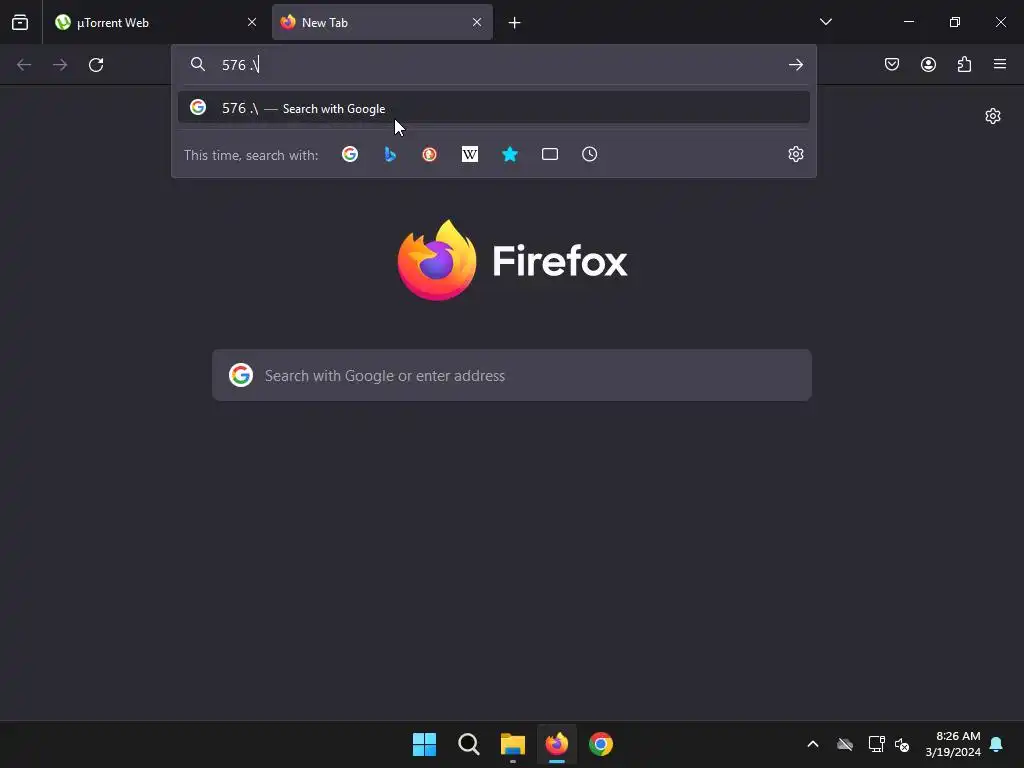Open the Firefox application menu
Viewport: 1024px width, 768px height.
1000,64
